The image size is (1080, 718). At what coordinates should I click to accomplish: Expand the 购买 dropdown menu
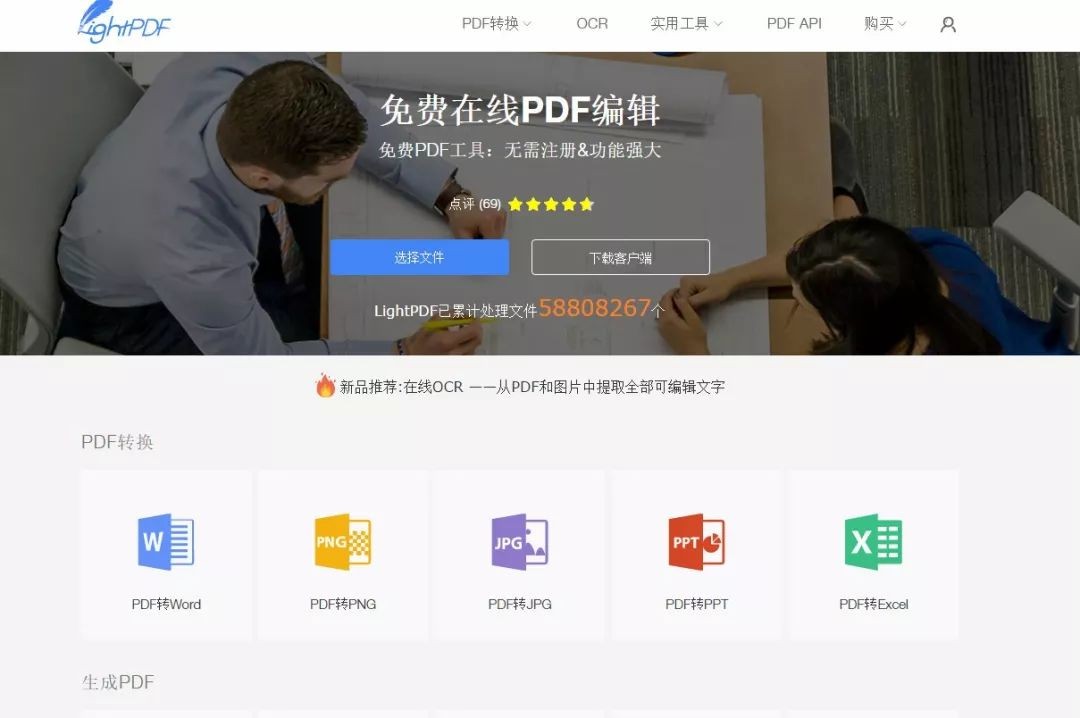tap(885, 23)
